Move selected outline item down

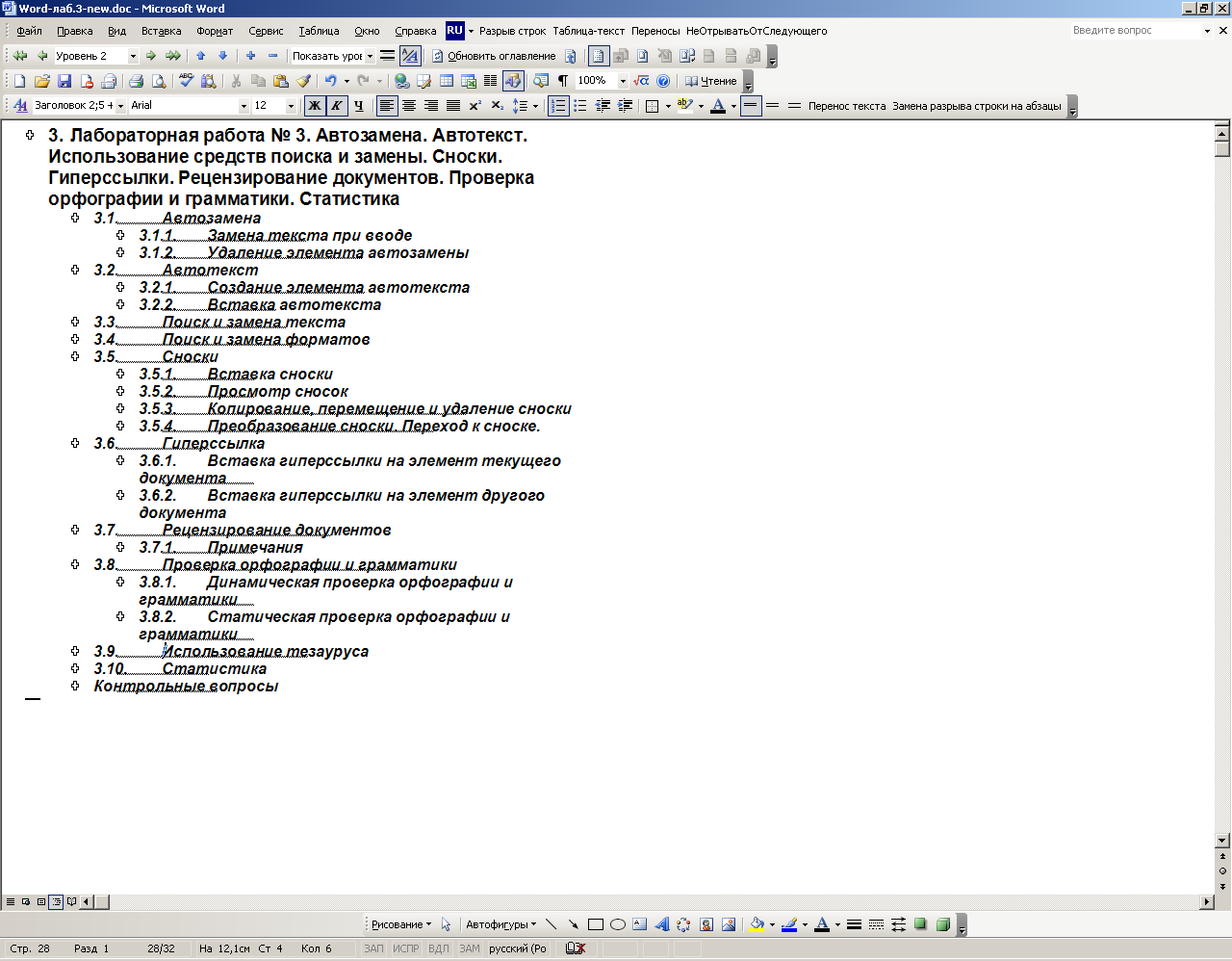(223, 56)
